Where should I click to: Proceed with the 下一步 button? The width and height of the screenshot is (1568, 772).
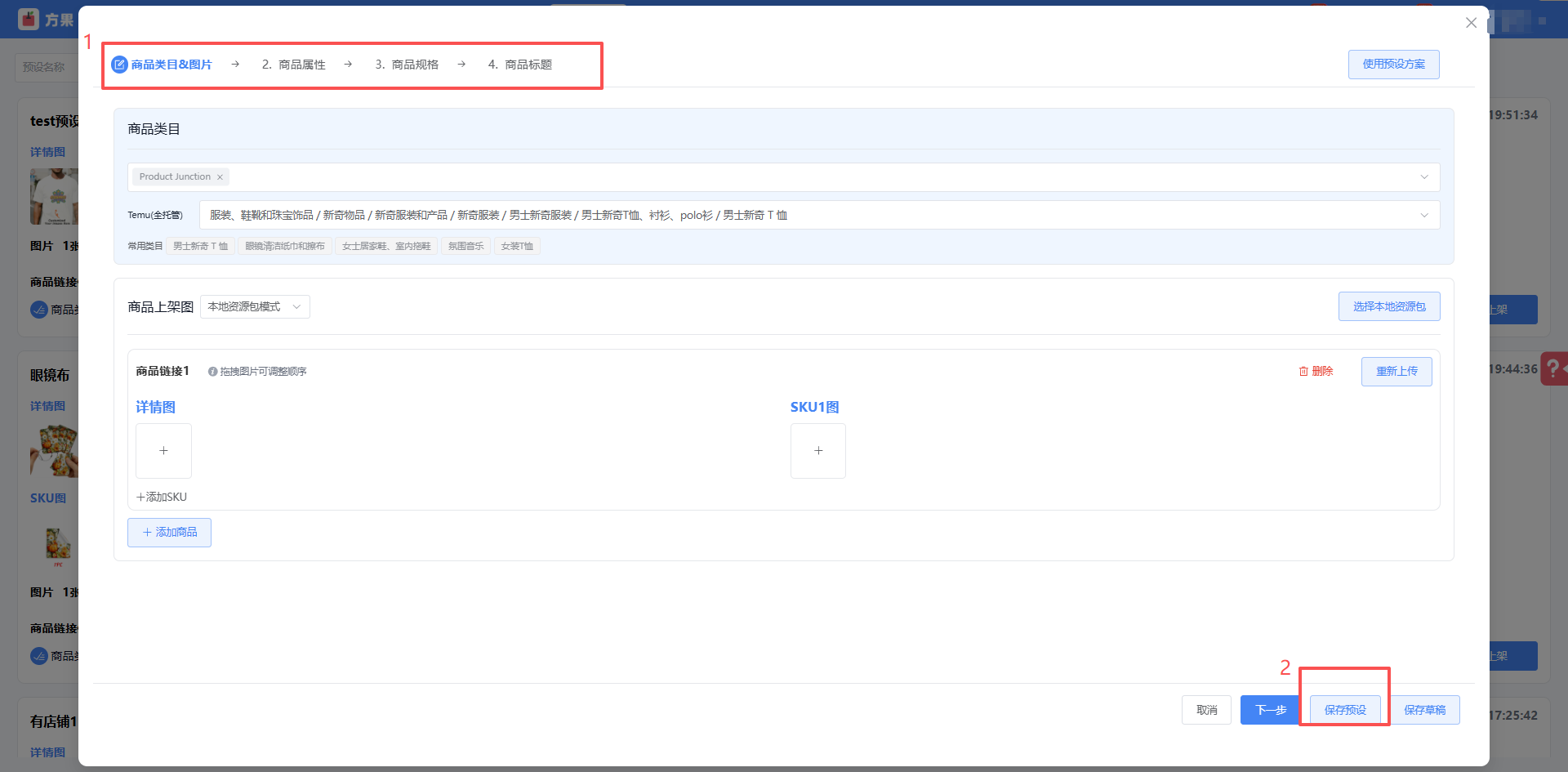1271,710
